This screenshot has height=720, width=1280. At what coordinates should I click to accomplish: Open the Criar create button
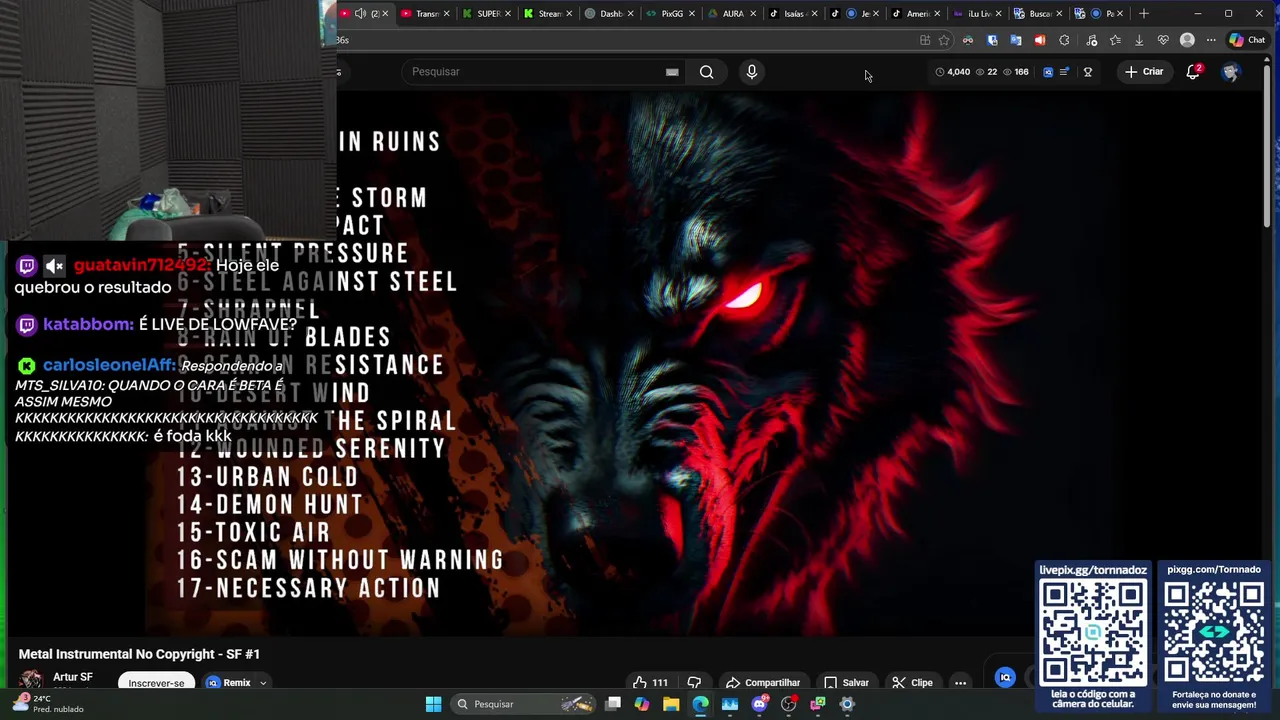[x=1144, y=72]
